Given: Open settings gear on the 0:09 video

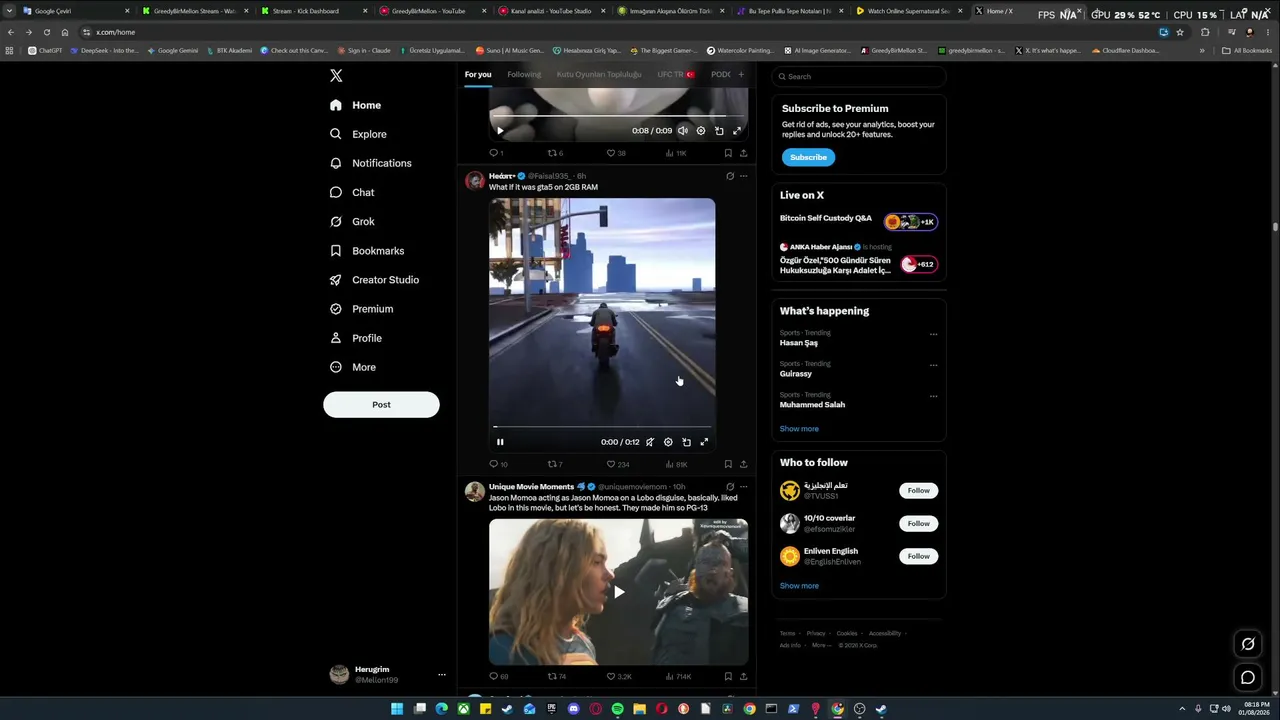Looking at the screenshot, I should click(x=701, y=131).
